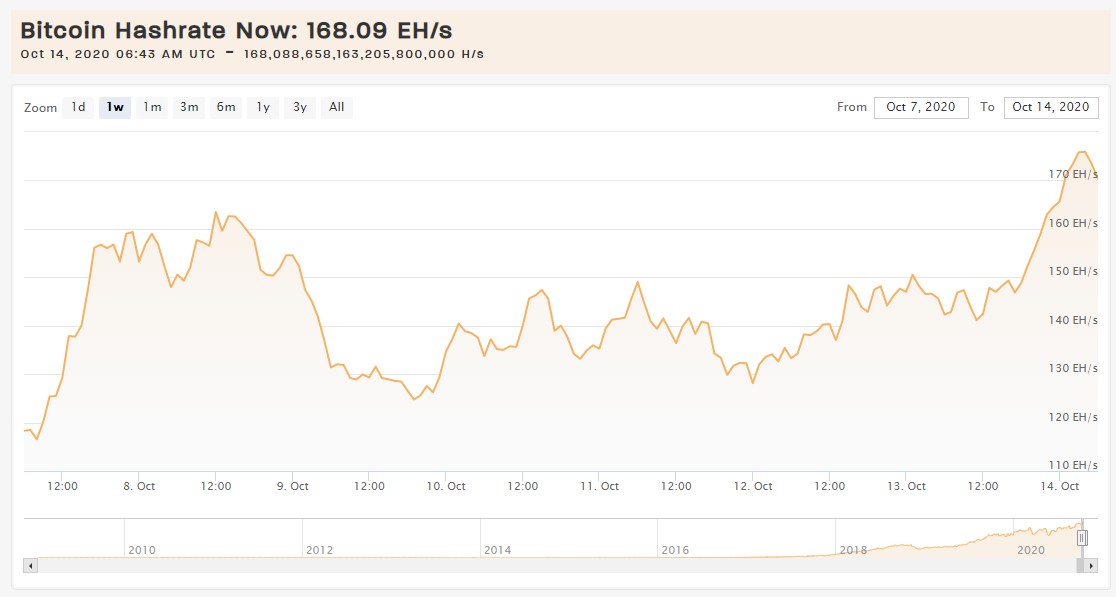This screenshot has height=597, width=1116.
Task: Click the navigator scroll left arrow
Action: click(31, 566)
